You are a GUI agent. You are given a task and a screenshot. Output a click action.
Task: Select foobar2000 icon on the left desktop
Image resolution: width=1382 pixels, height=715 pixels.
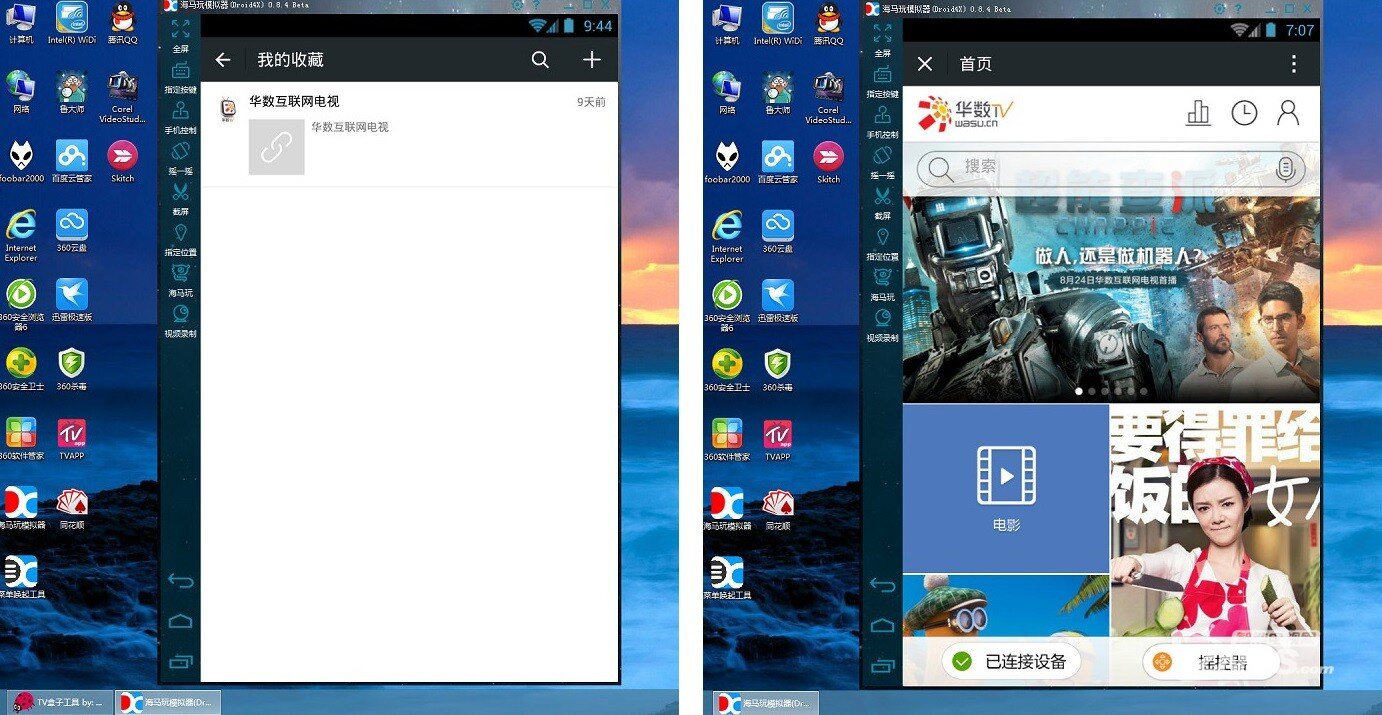[22, 161]
